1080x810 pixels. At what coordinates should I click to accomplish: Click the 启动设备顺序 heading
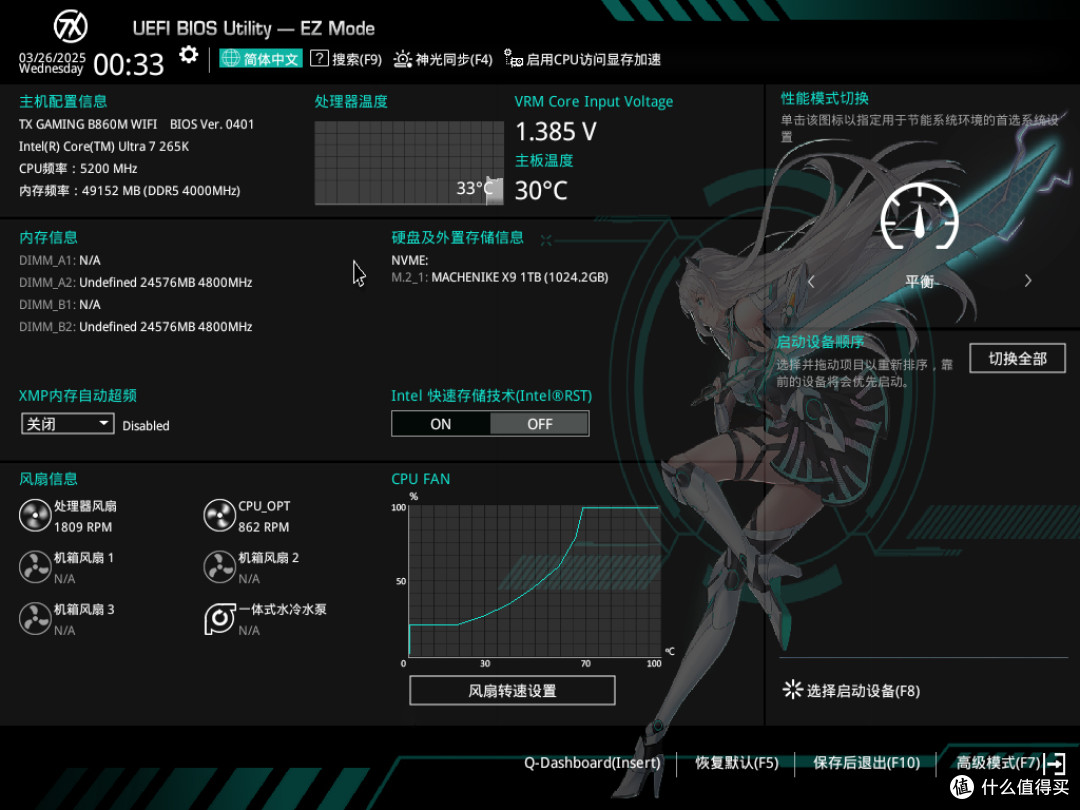click(x=820, y=342)
